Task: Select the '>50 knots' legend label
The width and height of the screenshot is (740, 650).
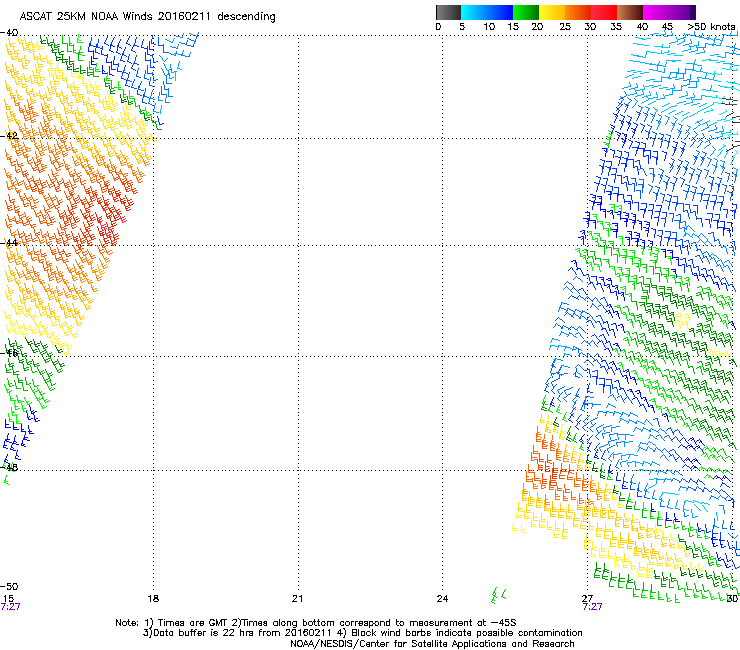Action: coord(712,27)
